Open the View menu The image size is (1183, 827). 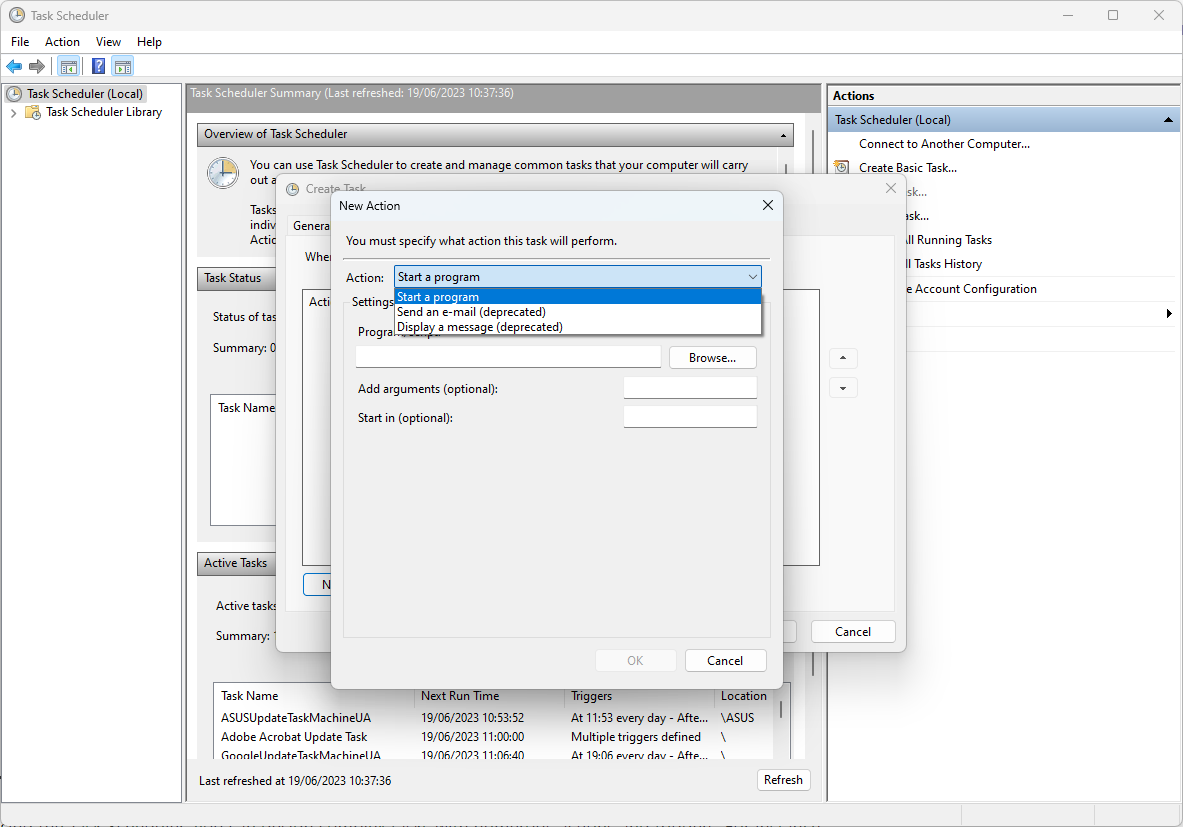[108, 42]
